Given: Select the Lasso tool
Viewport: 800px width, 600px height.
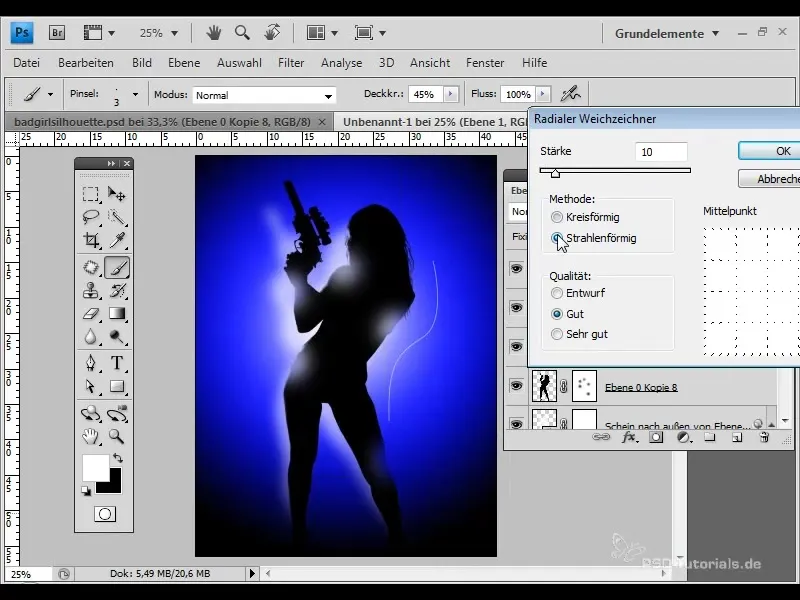Looking at the screenshot, I should [91, 217].
